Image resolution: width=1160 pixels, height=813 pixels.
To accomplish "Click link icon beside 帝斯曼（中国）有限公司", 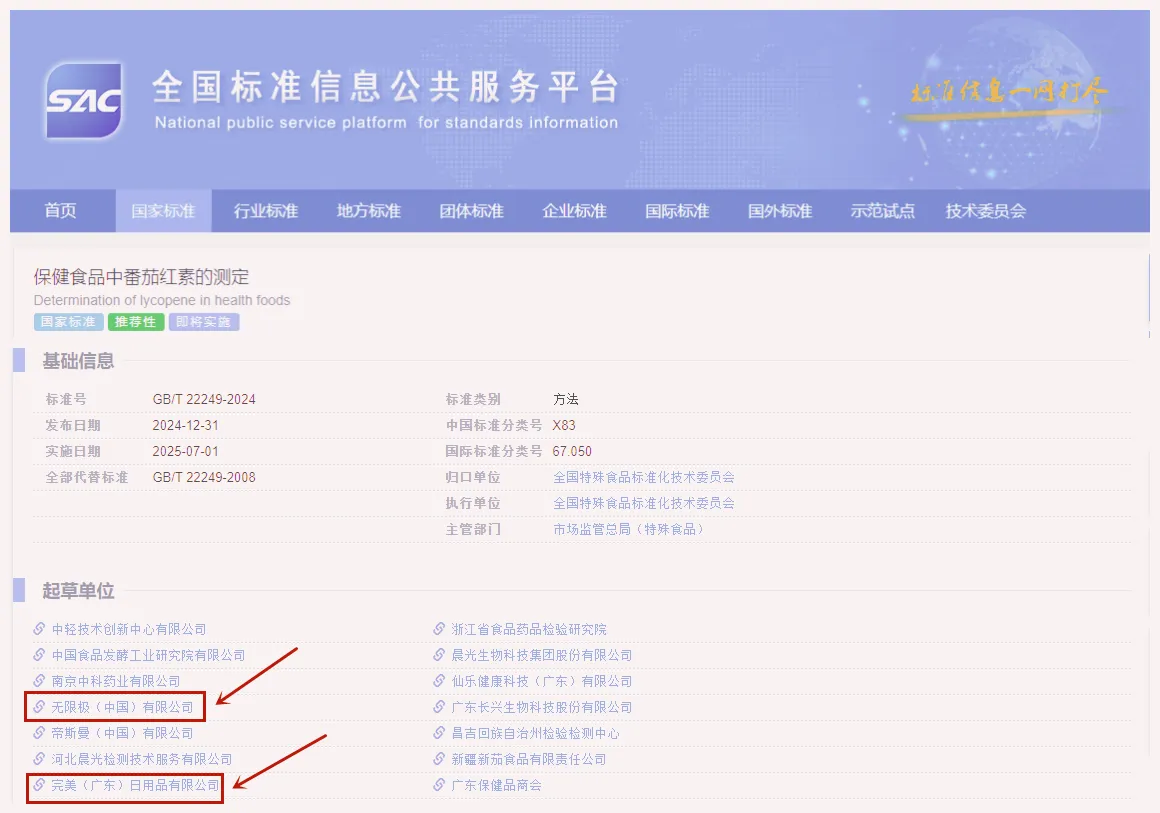I will (x=39, y=732).
